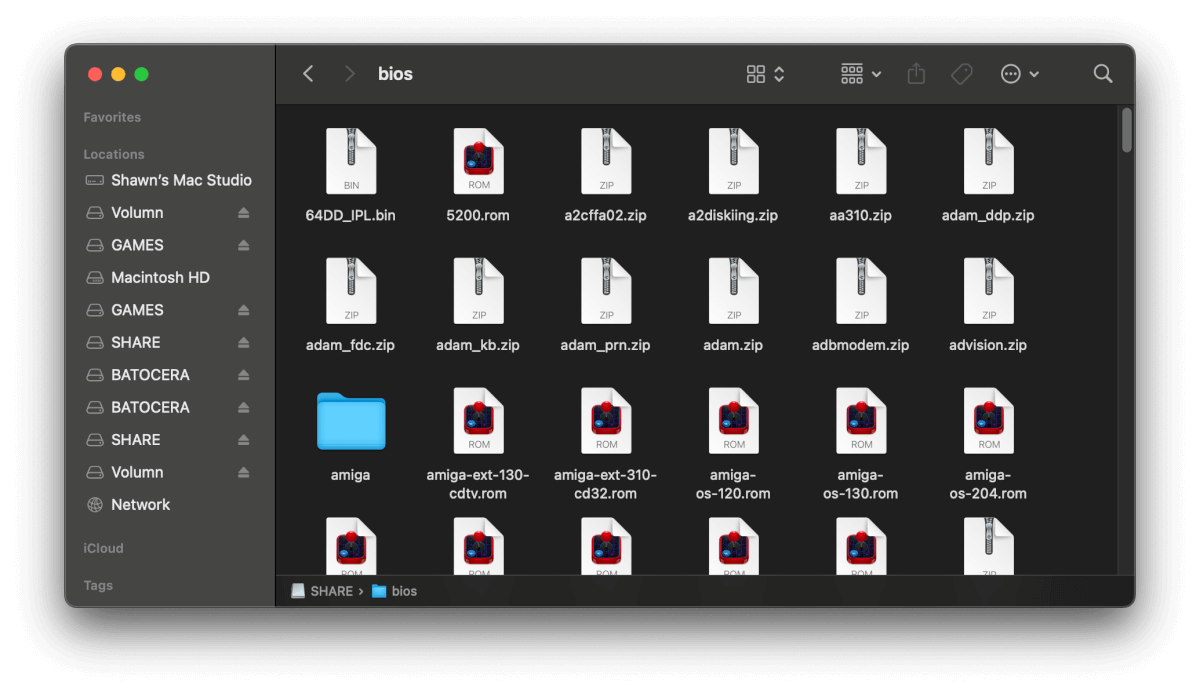
Task: Click SHARE in the bottom path bar
Action: [331, 591]
